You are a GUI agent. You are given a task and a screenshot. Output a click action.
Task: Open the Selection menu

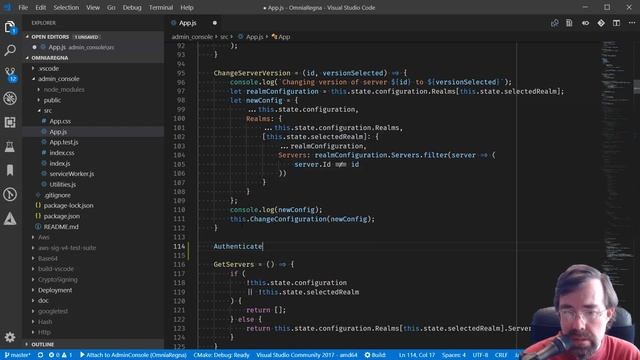point(66,7)
